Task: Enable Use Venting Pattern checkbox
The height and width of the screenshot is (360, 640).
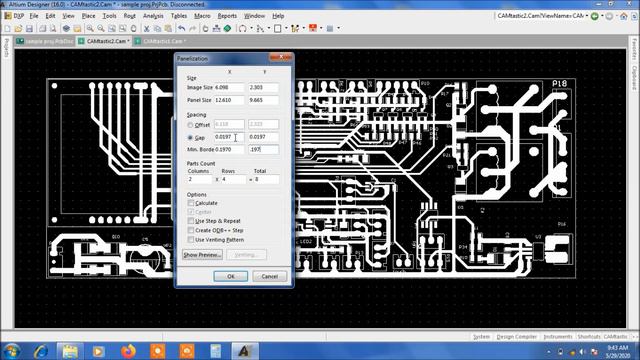Action: pyautogui.click(x=191, y=240)
